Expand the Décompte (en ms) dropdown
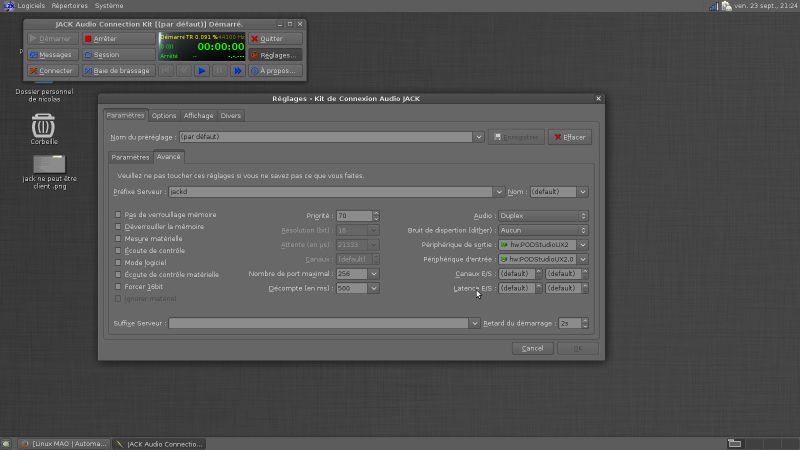This screenshot has width=800, height=450. (x=374, y=288)
